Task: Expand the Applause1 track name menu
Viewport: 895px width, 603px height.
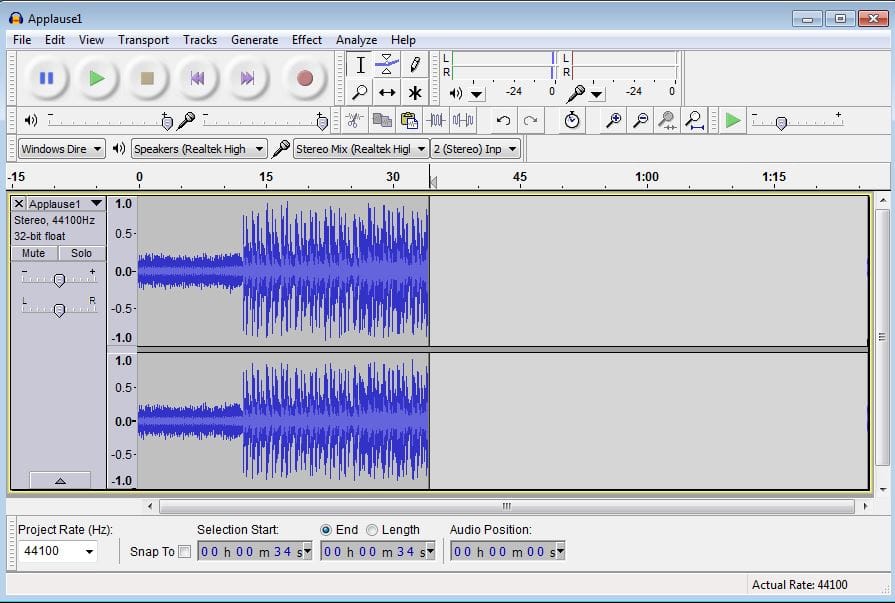Action: (96, 203)
